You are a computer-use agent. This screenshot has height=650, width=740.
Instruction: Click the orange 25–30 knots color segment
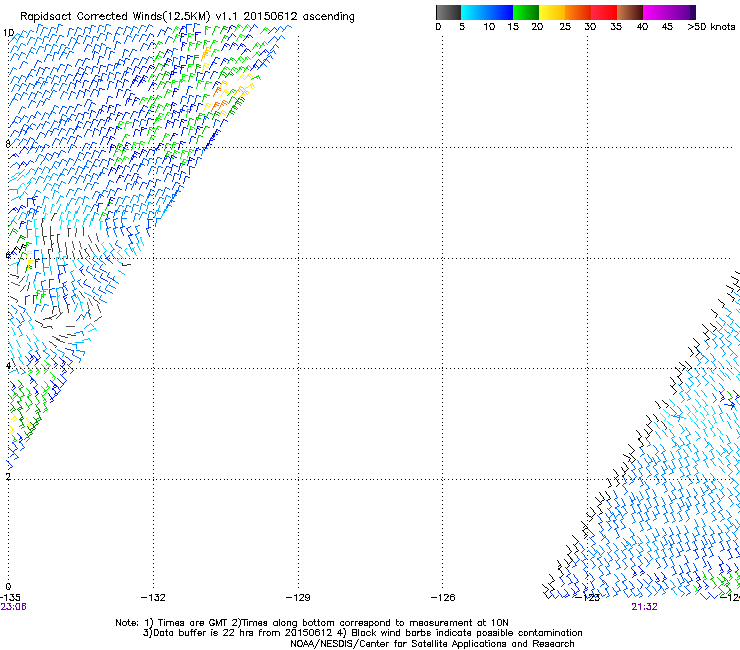pyautogui.click(x=578, y=12)
